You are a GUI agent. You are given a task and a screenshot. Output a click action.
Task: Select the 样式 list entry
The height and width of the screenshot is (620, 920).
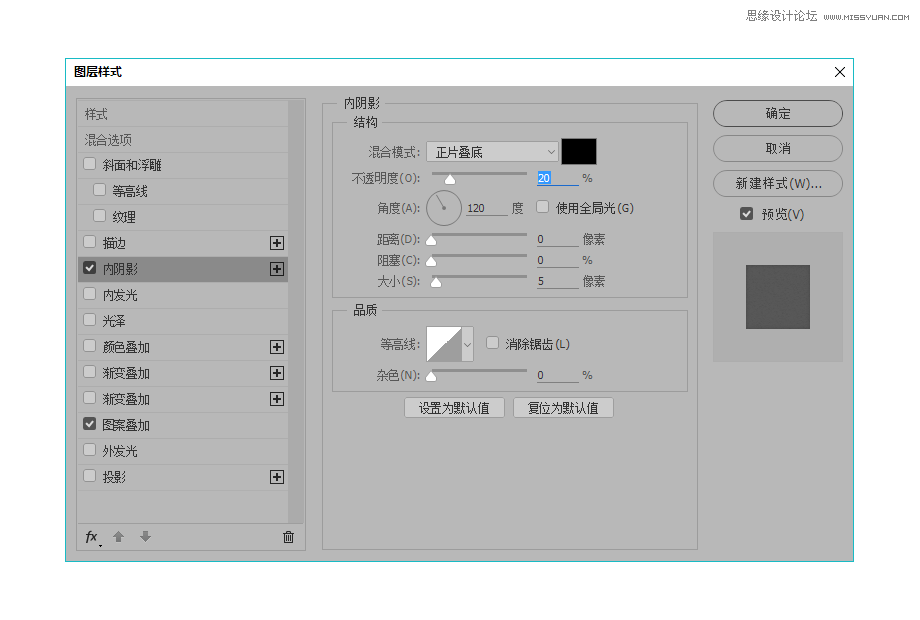(x=182, y=114)
